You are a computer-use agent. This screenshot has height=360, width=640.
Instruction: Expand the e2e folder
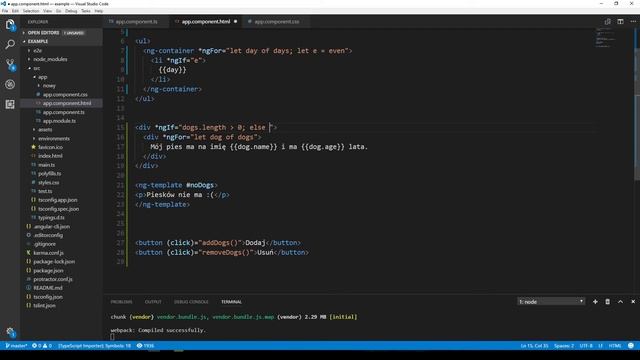tap(38, 51)
